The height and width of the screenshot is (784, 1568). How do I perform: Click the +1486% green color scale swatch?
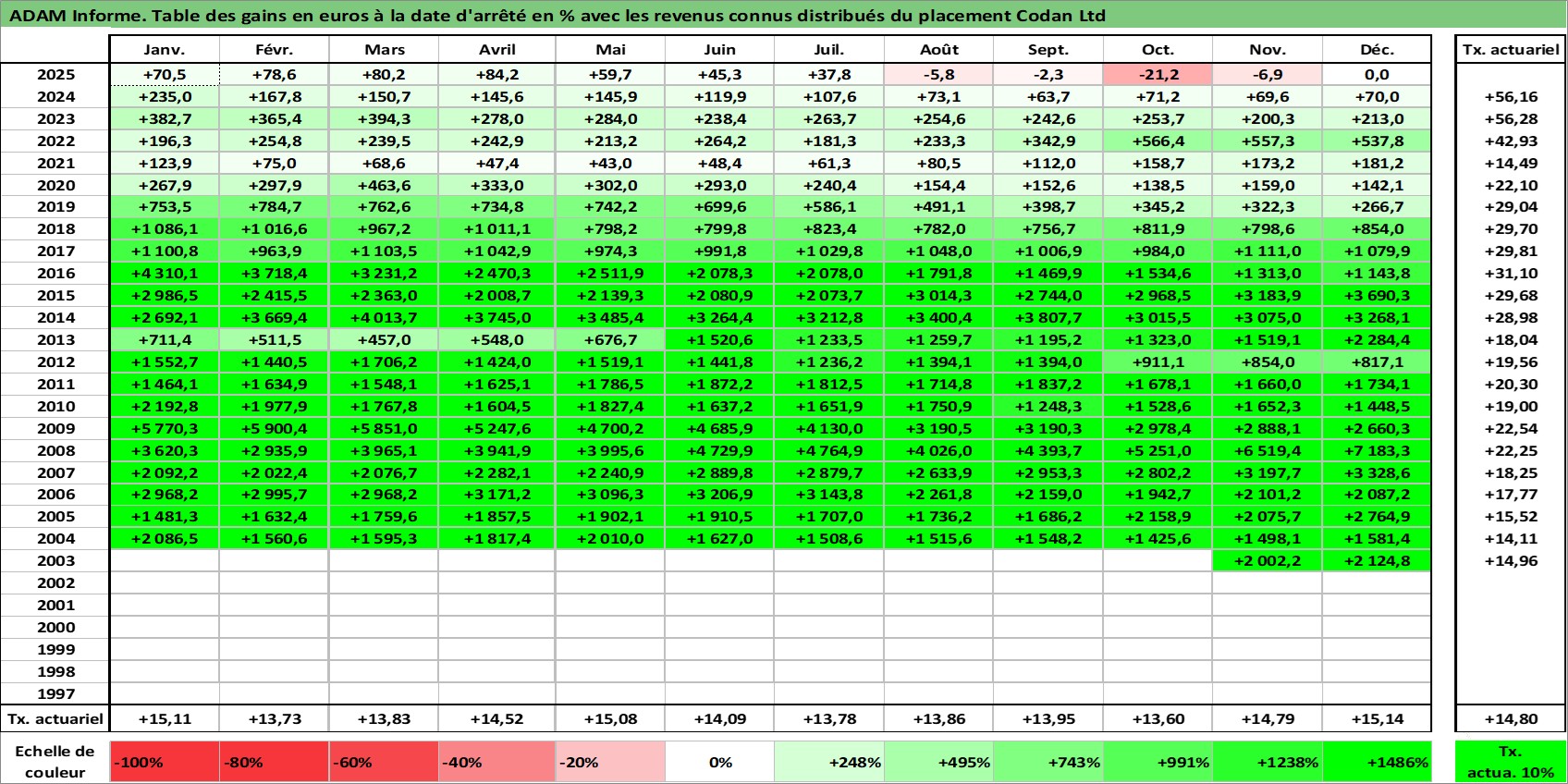(x=1377, y=762)
